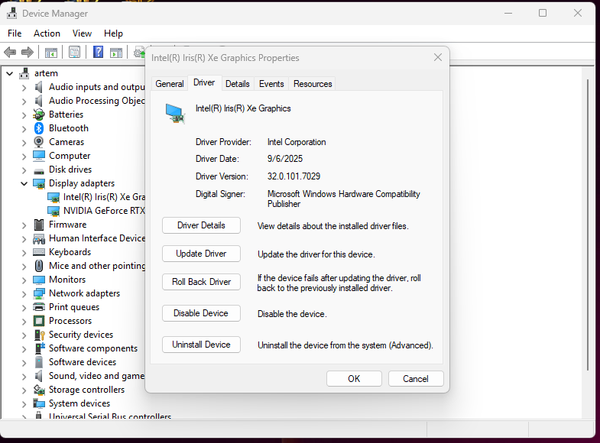This screenshot has height=443, width=600.
Task: Click the Processors chip icon
Action: tap(39, 321)
